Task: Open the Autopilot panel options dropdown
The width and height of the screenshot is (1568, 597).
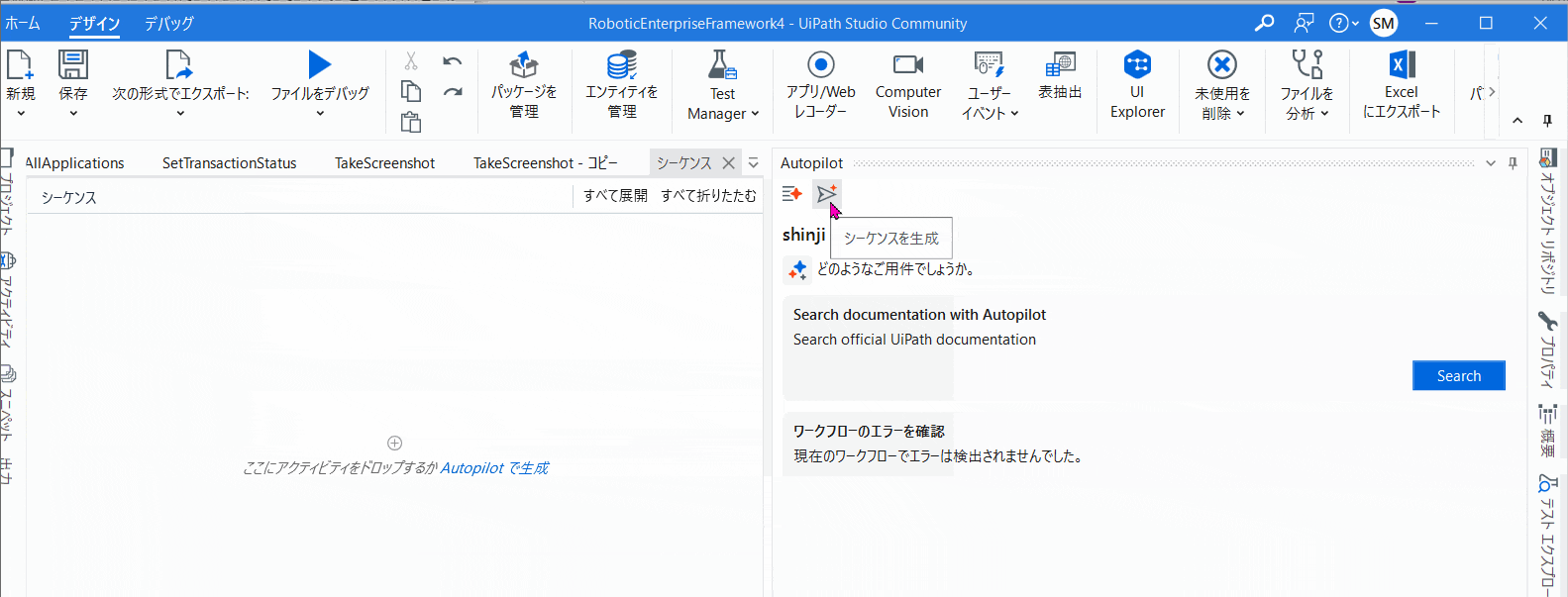Action: coord(1491,163)
